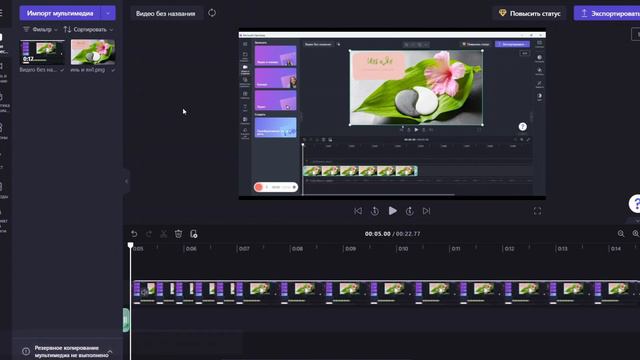Delete the selected clip with trash icon
This screenshot has height=360, width=640.
point(178,234)
